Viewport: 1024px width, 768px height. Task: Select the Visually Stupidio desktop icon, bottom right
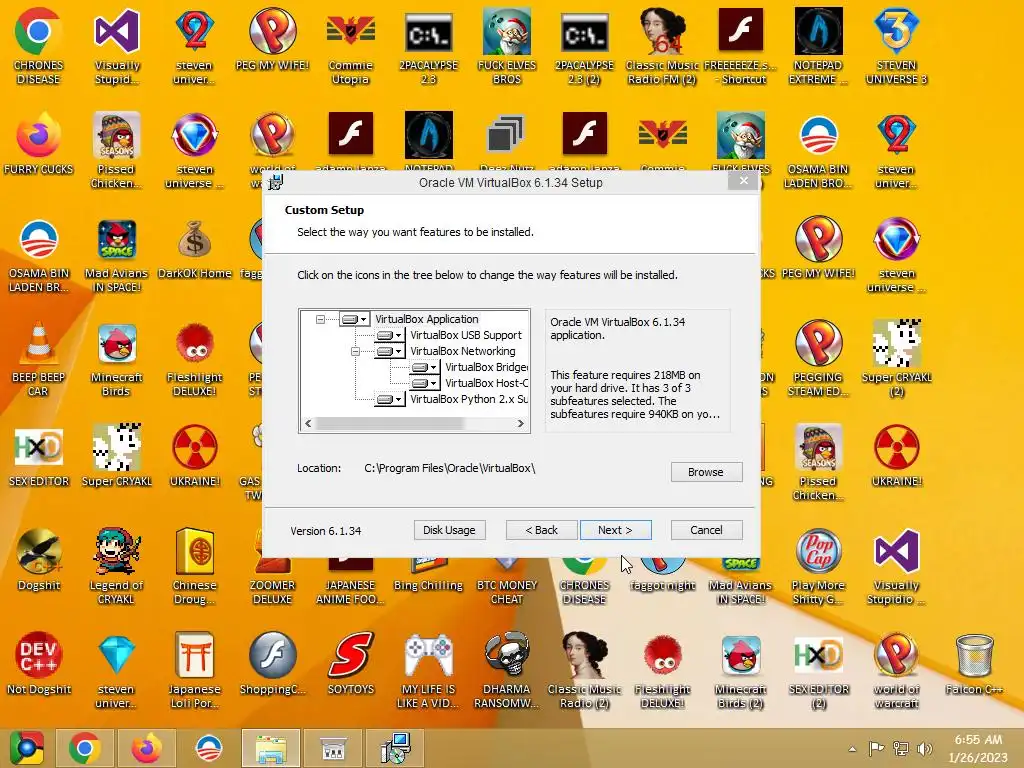(896, 567)
